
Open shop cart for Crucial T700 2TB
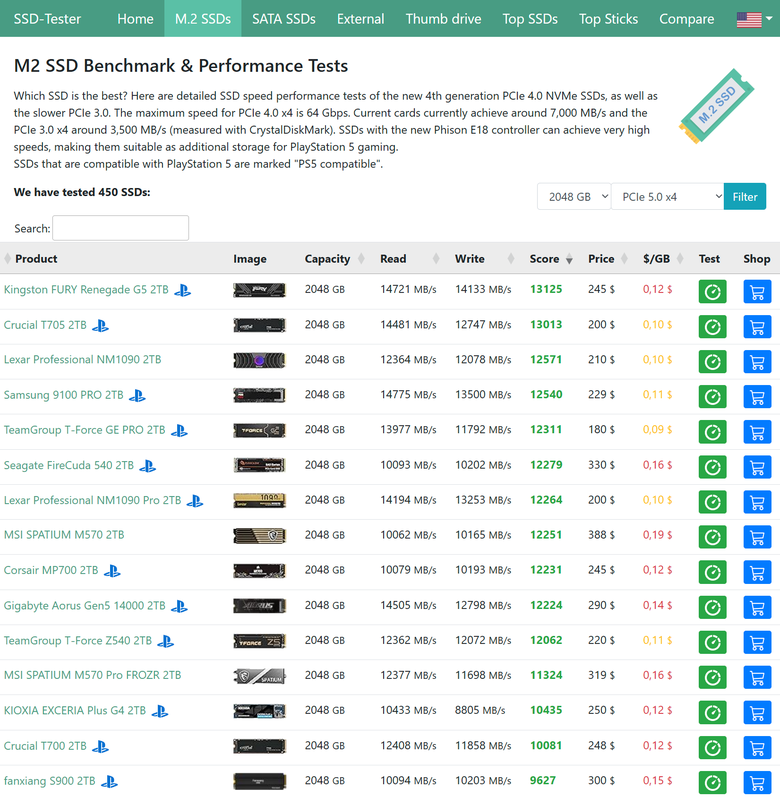[x=757, y=748]
